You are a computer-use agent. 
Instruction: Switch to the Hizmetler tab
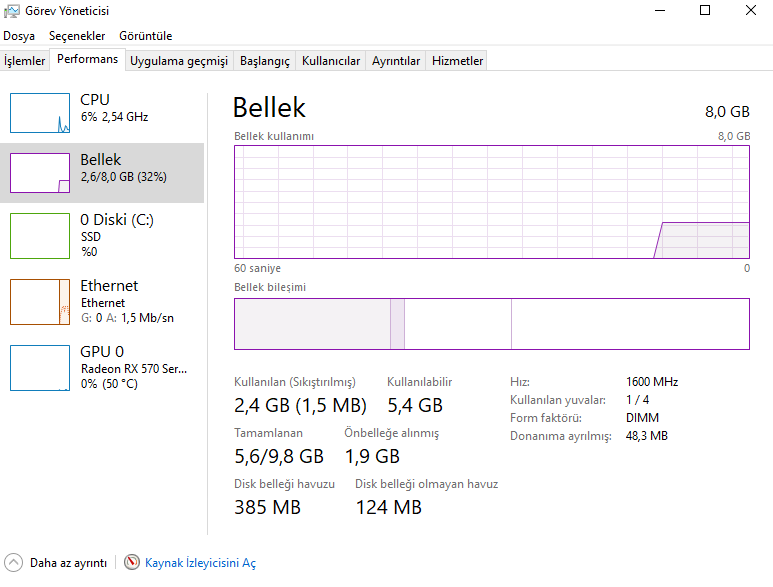pyautogui.click(x=457, y=61)
